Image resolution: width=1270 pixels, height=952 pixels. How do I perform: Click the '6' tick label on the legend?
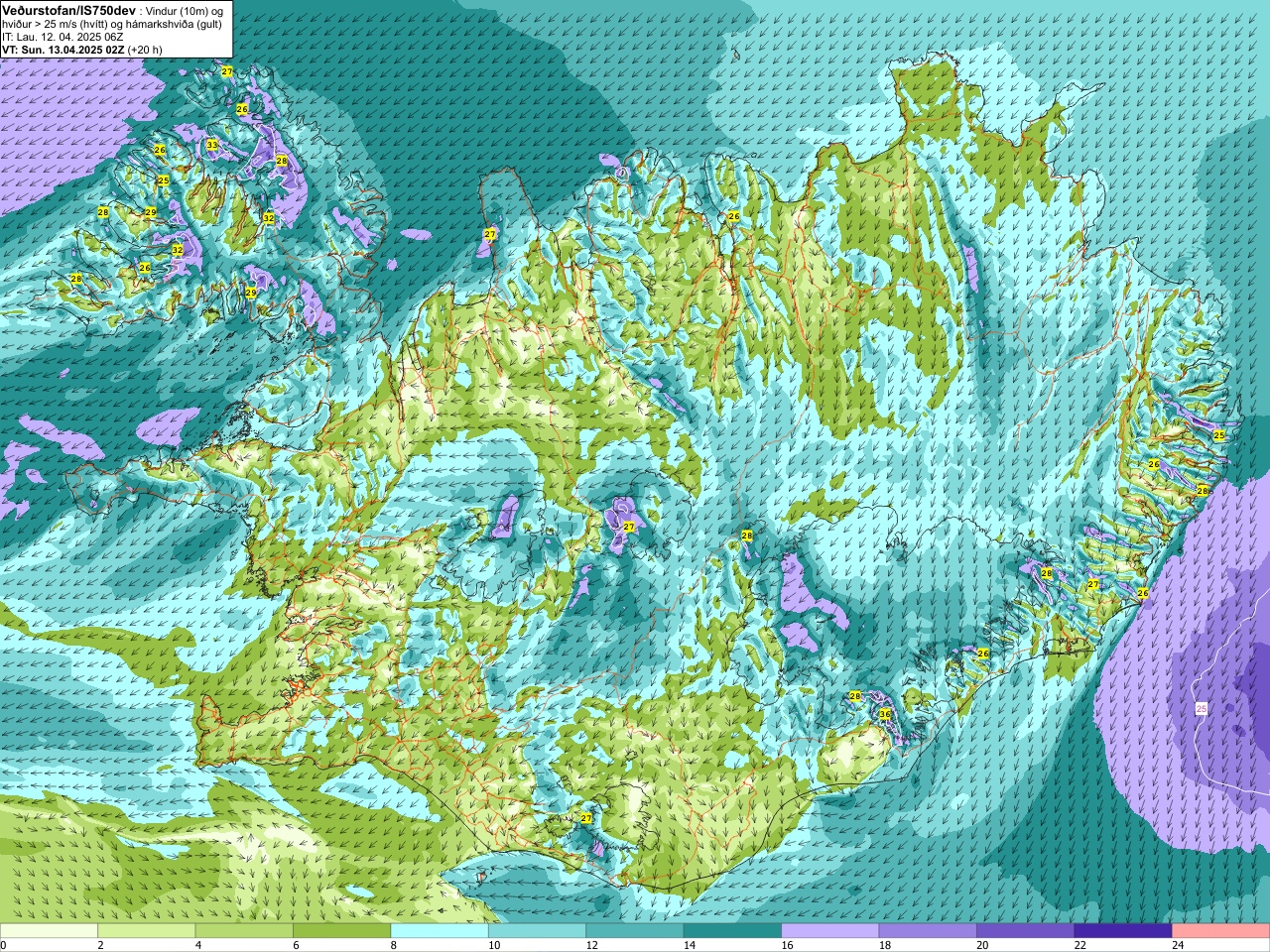coord(296,945)
